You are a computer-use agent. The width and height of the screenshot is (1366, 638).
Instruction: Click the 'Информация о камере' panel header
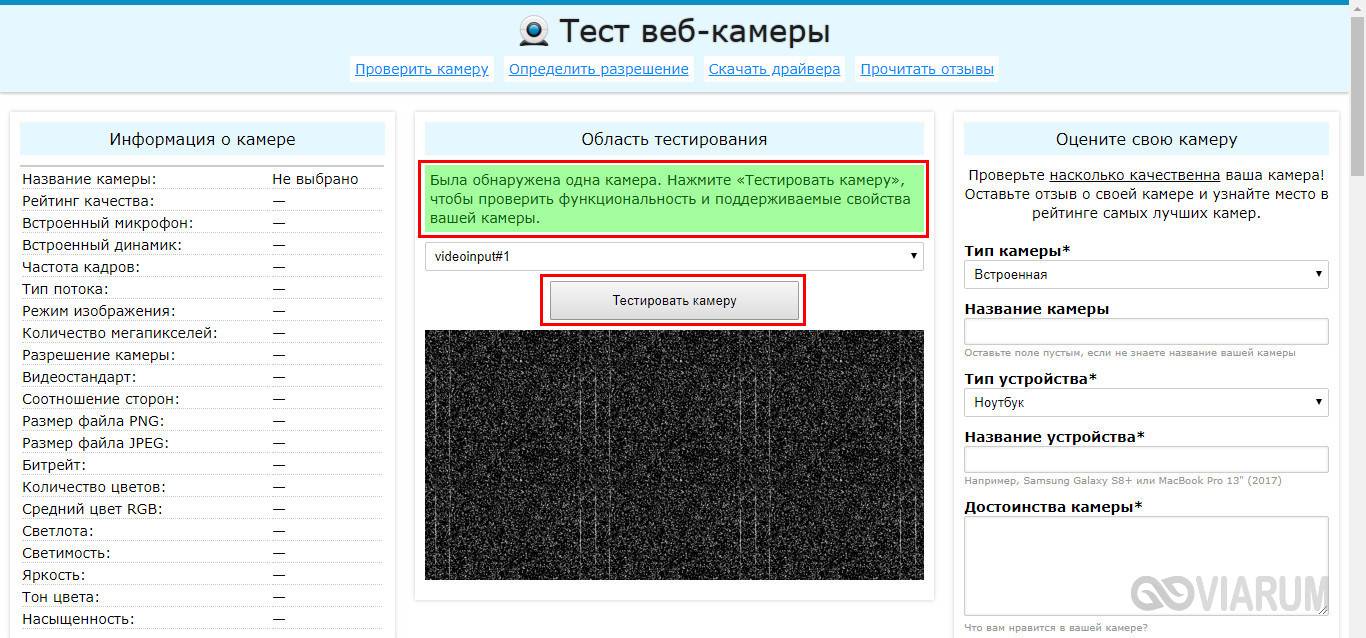(202, 140)
